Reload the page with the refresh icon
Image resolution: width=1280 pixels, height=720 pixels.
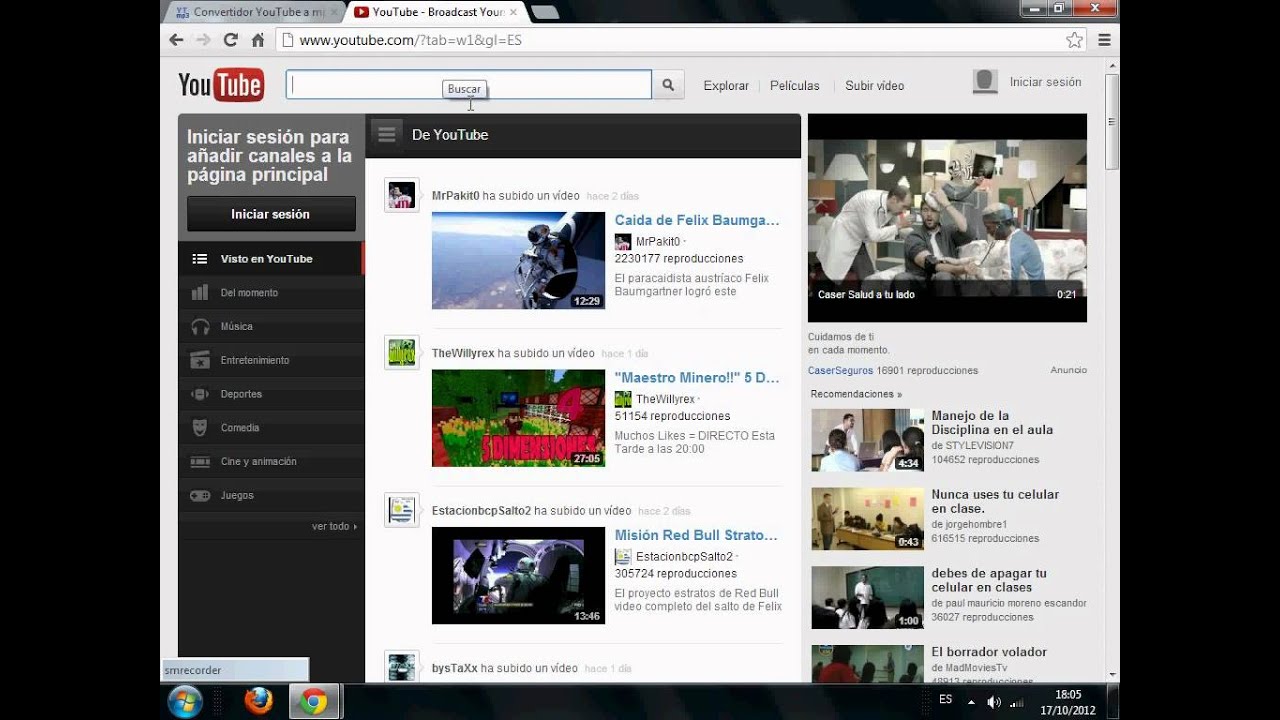230,40
